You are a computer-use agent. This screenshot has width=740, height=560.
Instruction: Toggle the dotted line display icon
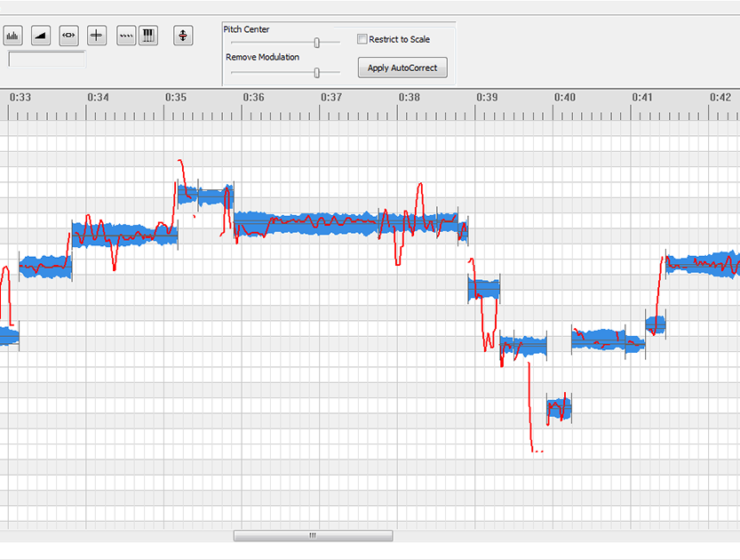point(126,36)
